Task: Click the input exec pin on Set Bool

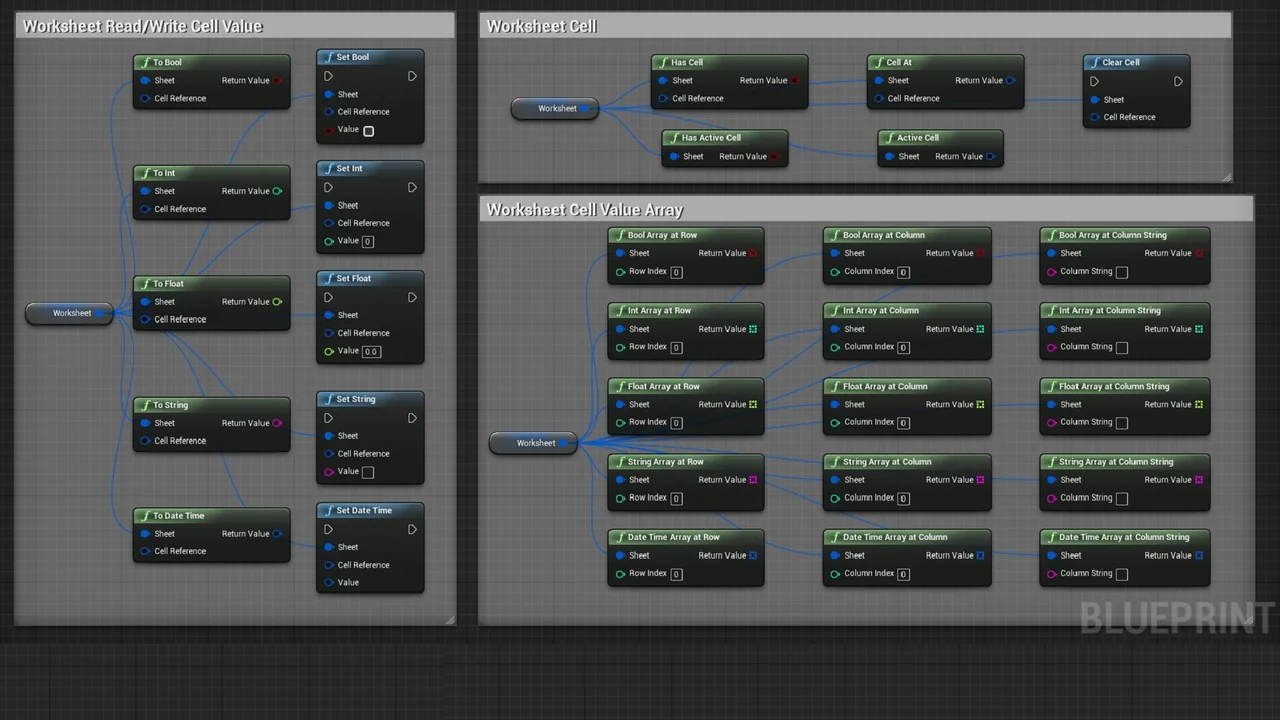Action: (x=328, y=76)
